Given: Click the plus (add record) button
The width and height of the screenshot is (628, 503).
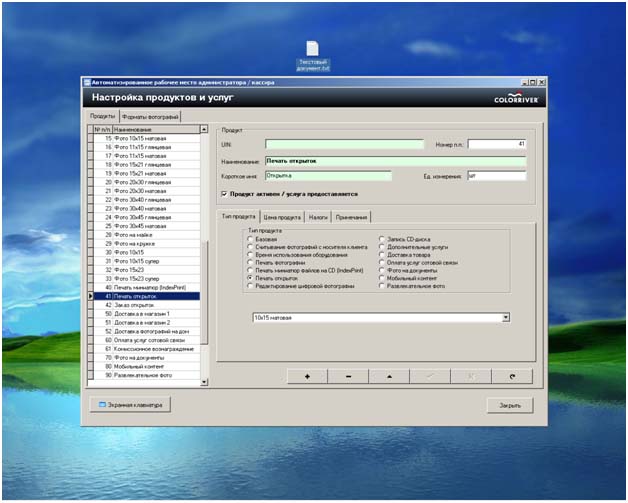Looking at the screenshot, I should point(306,376).
